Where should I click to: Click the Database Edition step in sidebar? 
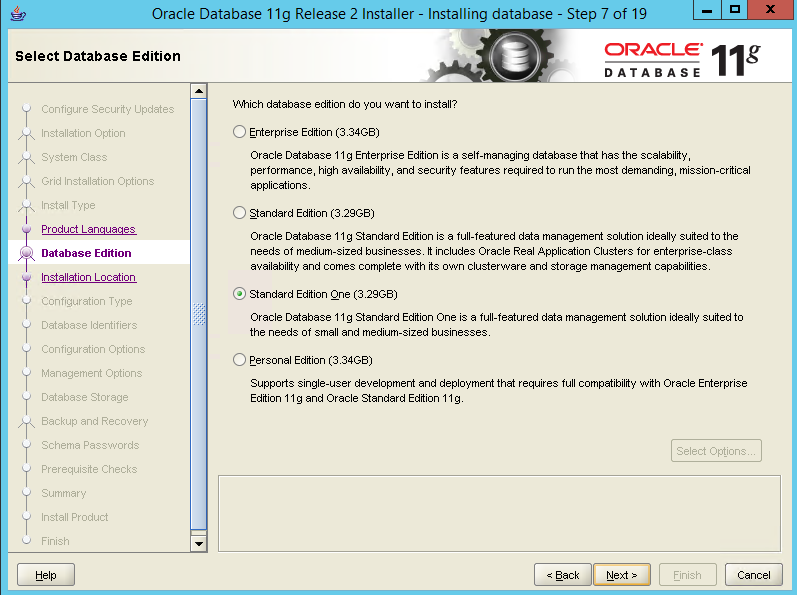(86, 253)
